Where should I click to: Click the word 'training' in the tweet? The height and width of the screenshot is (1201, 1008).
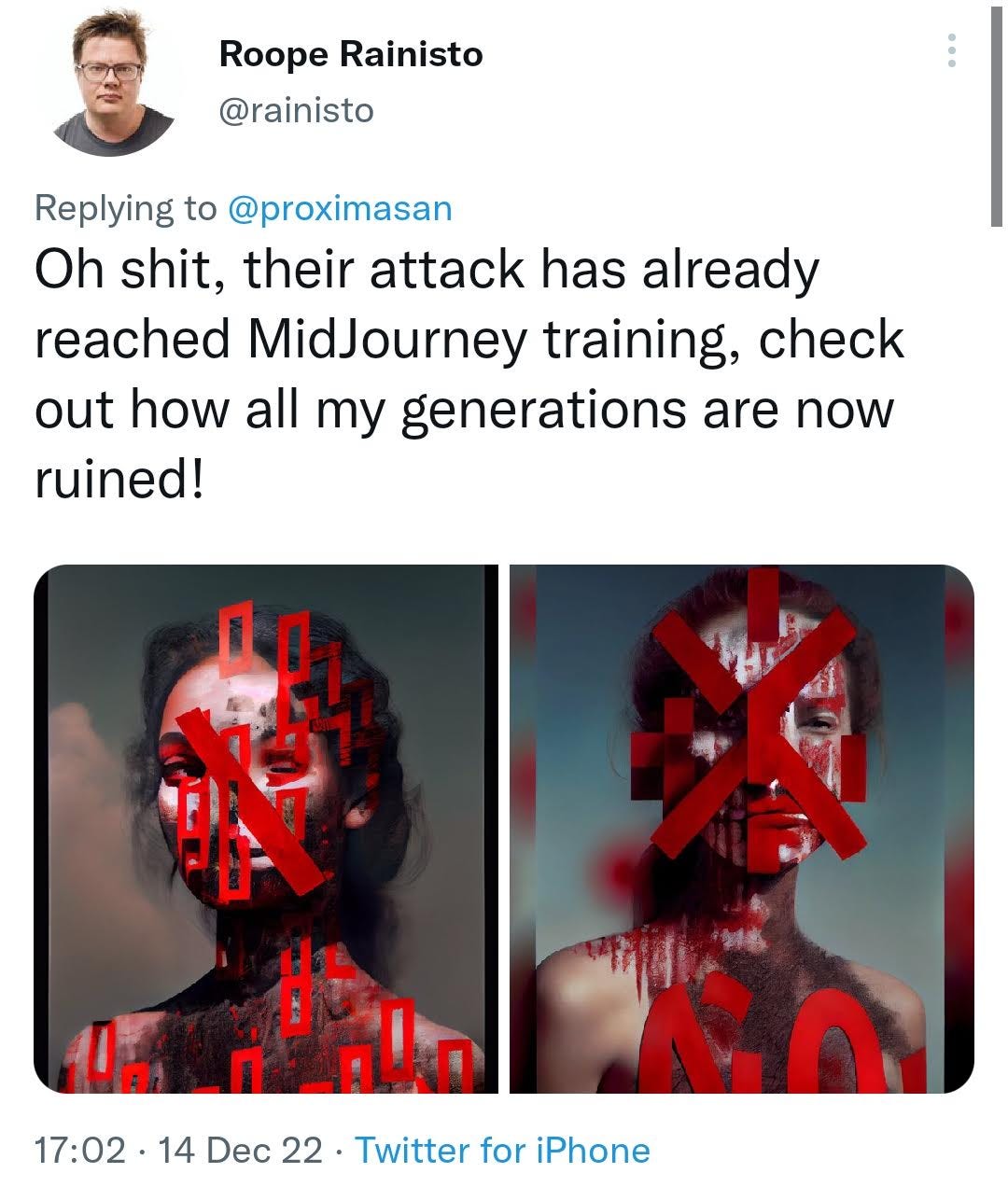[643, 340]
